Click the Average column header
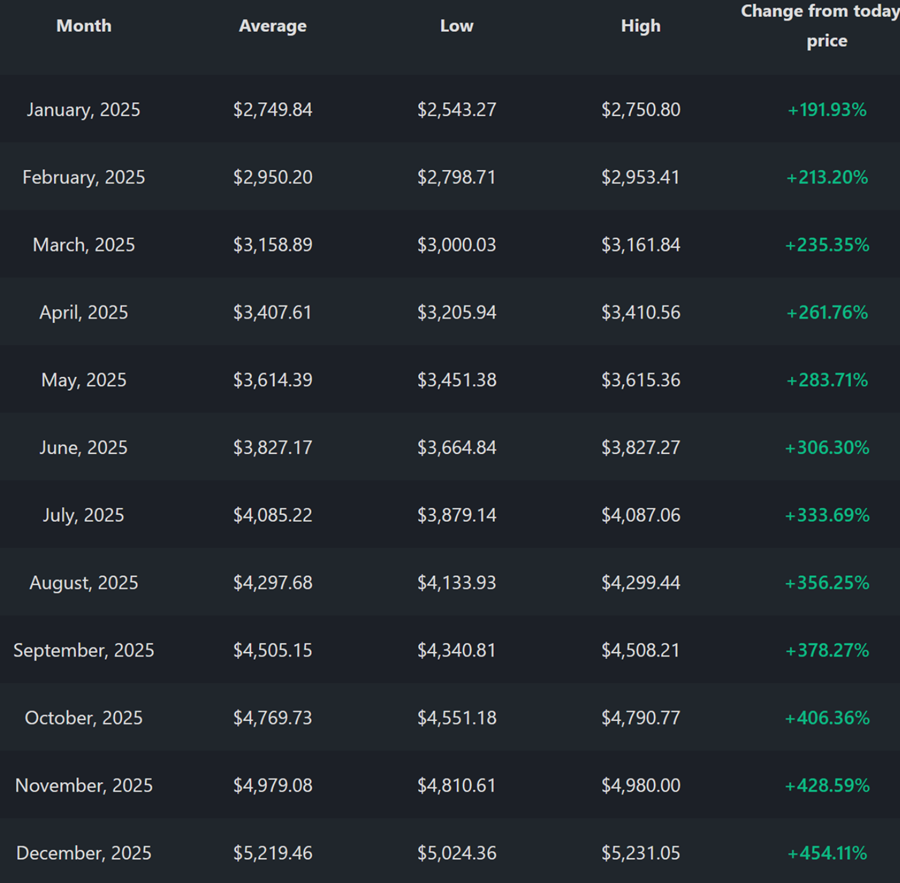This screenshot has height=883, width=900. pyautogui.click(x=272, y=26)
